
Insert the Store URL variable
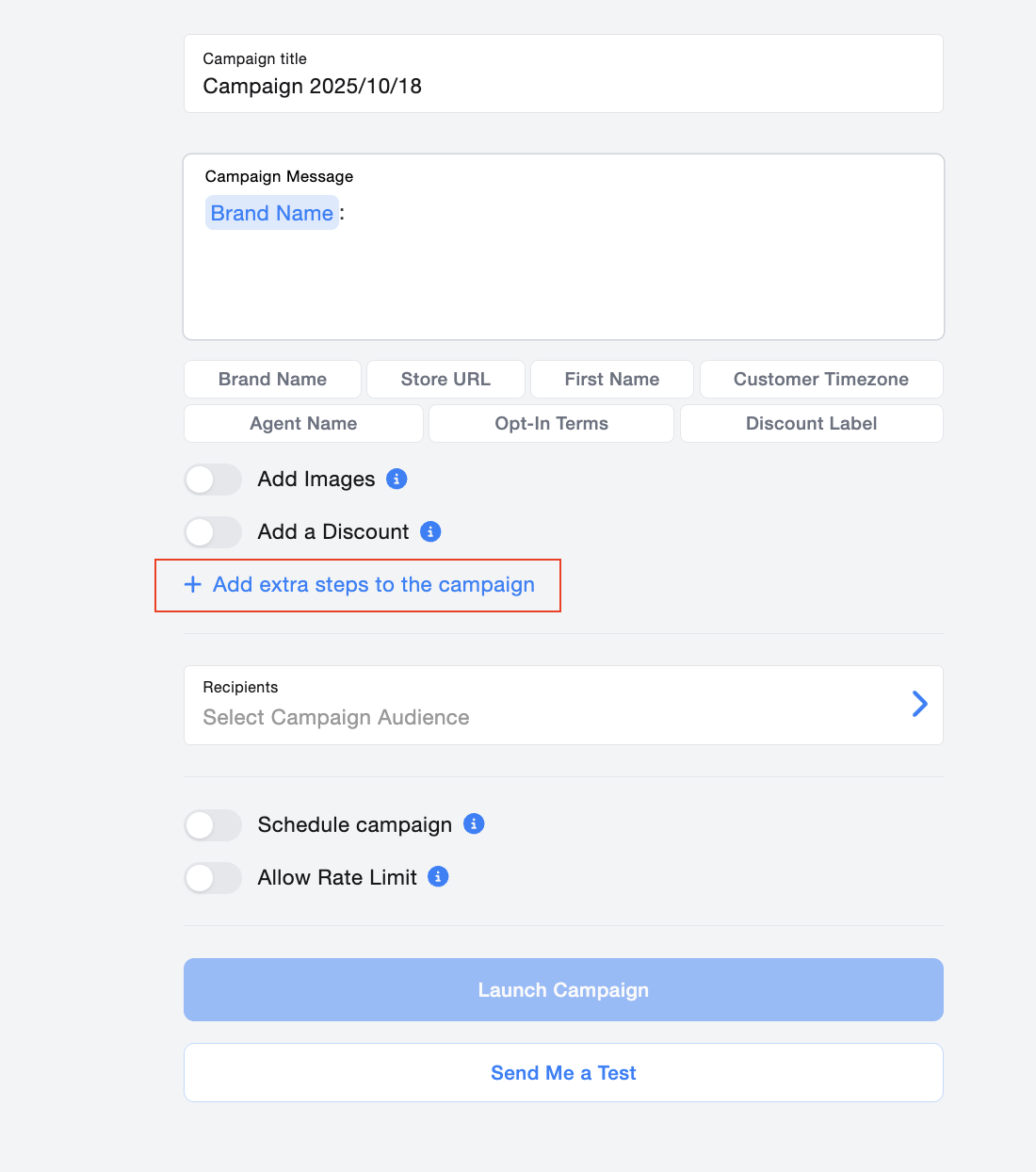click(x=445, y=380)
